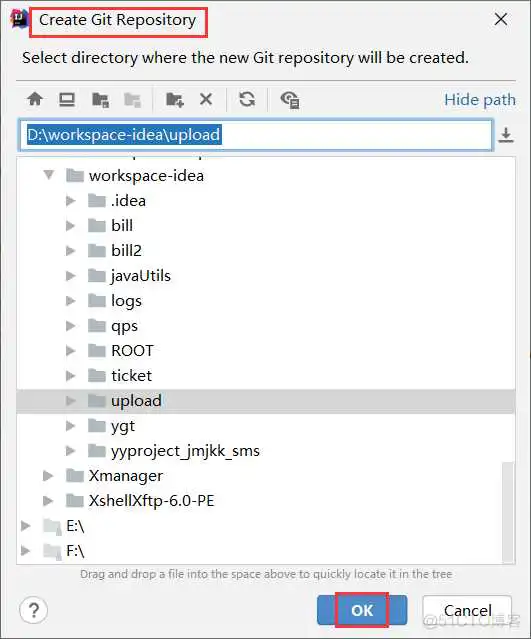This screenshot has width=531, height=639.
Task: Click the Cancel button
Action: tap(467, 610)
